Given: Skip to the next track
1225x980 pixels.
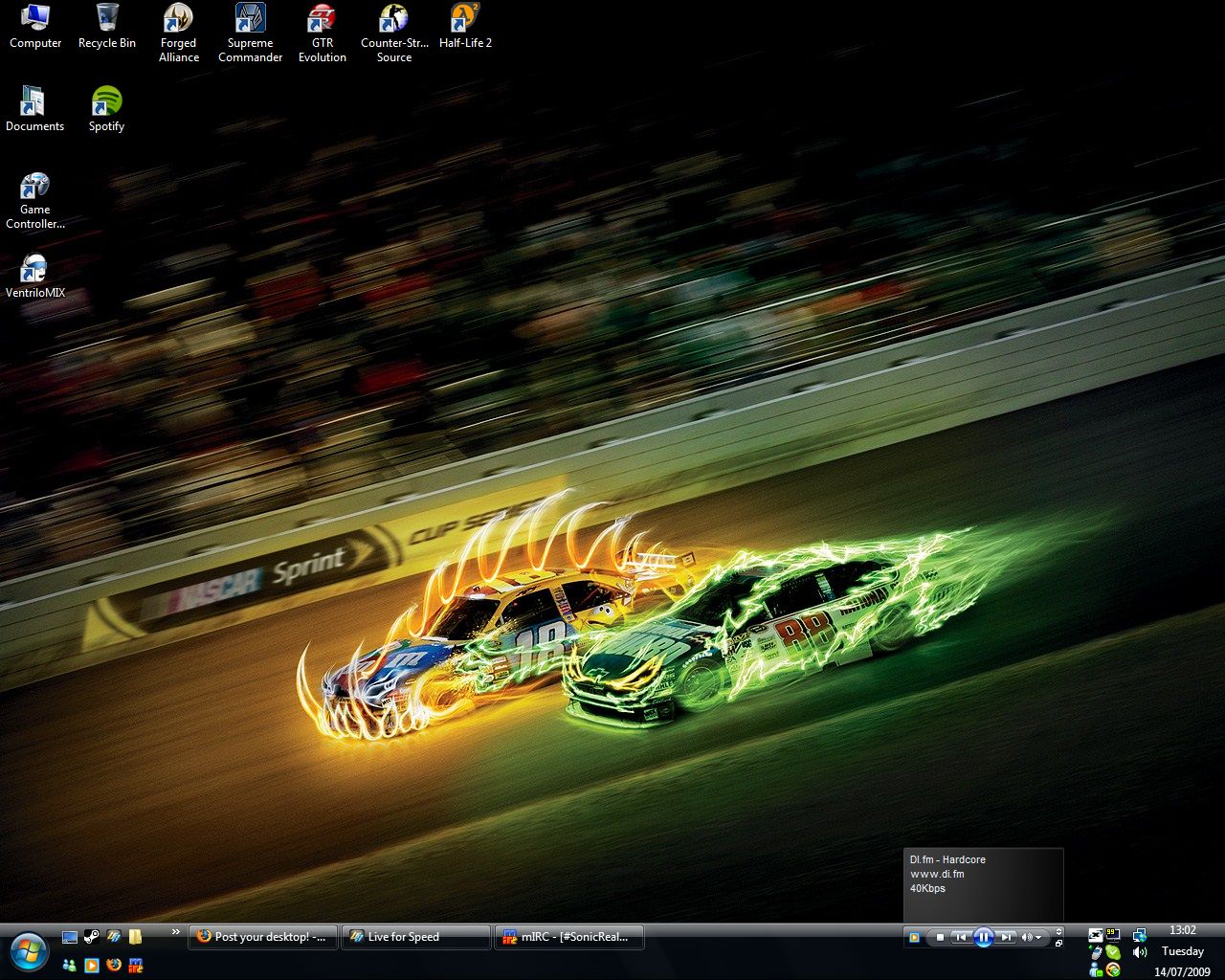Looking at the screenshot, I should pos(1005,938).
